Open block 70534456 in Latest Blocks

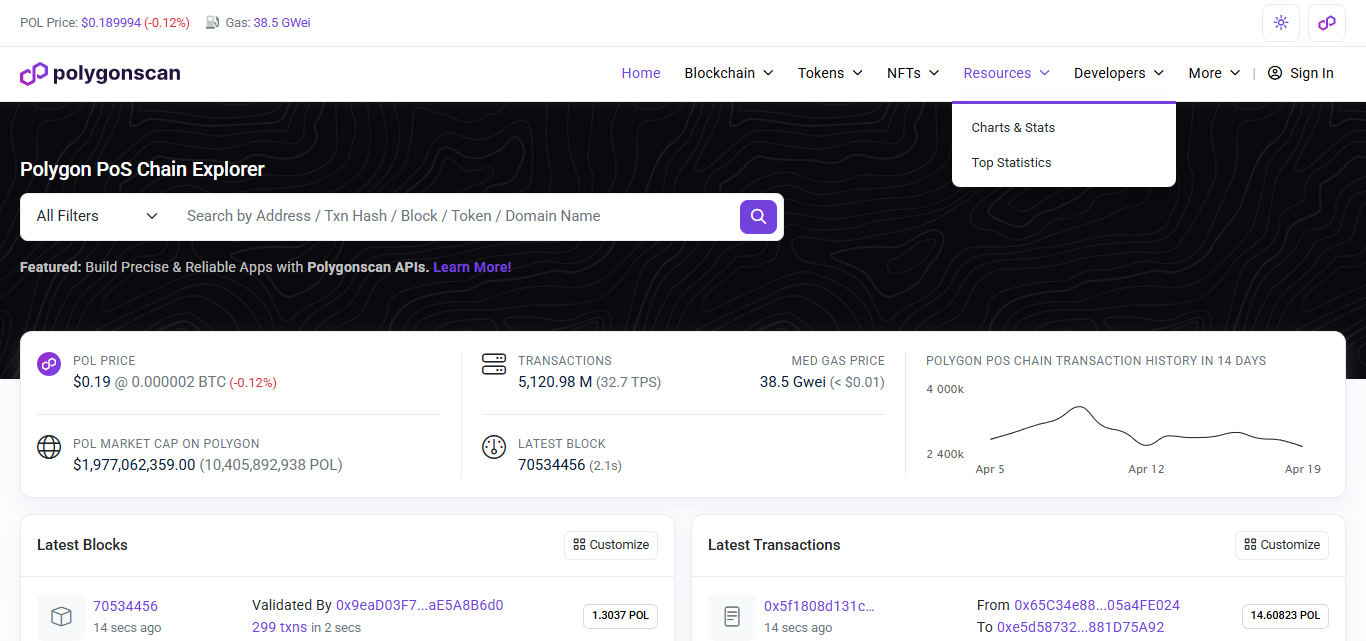[125, 606]
